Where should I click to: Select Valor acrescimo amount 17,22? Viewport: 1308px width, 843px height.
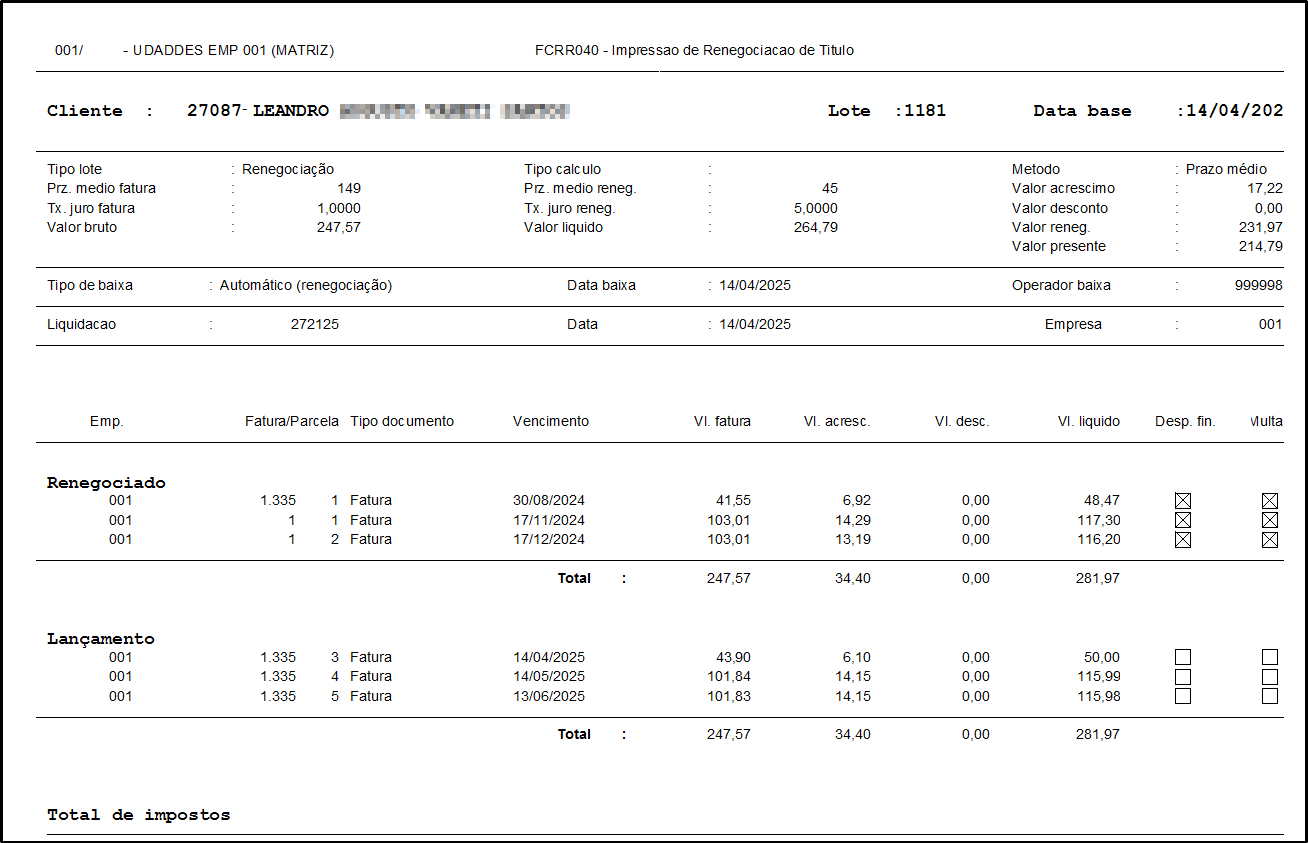point(1264,188)
